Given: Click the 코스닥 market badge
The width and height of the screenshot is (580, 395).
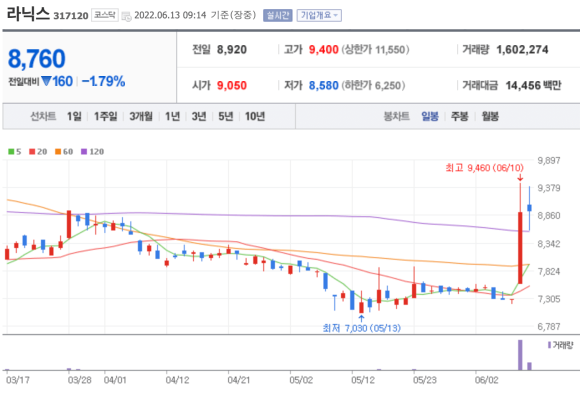Looking at the screenshot, I should tap(105, 15).
